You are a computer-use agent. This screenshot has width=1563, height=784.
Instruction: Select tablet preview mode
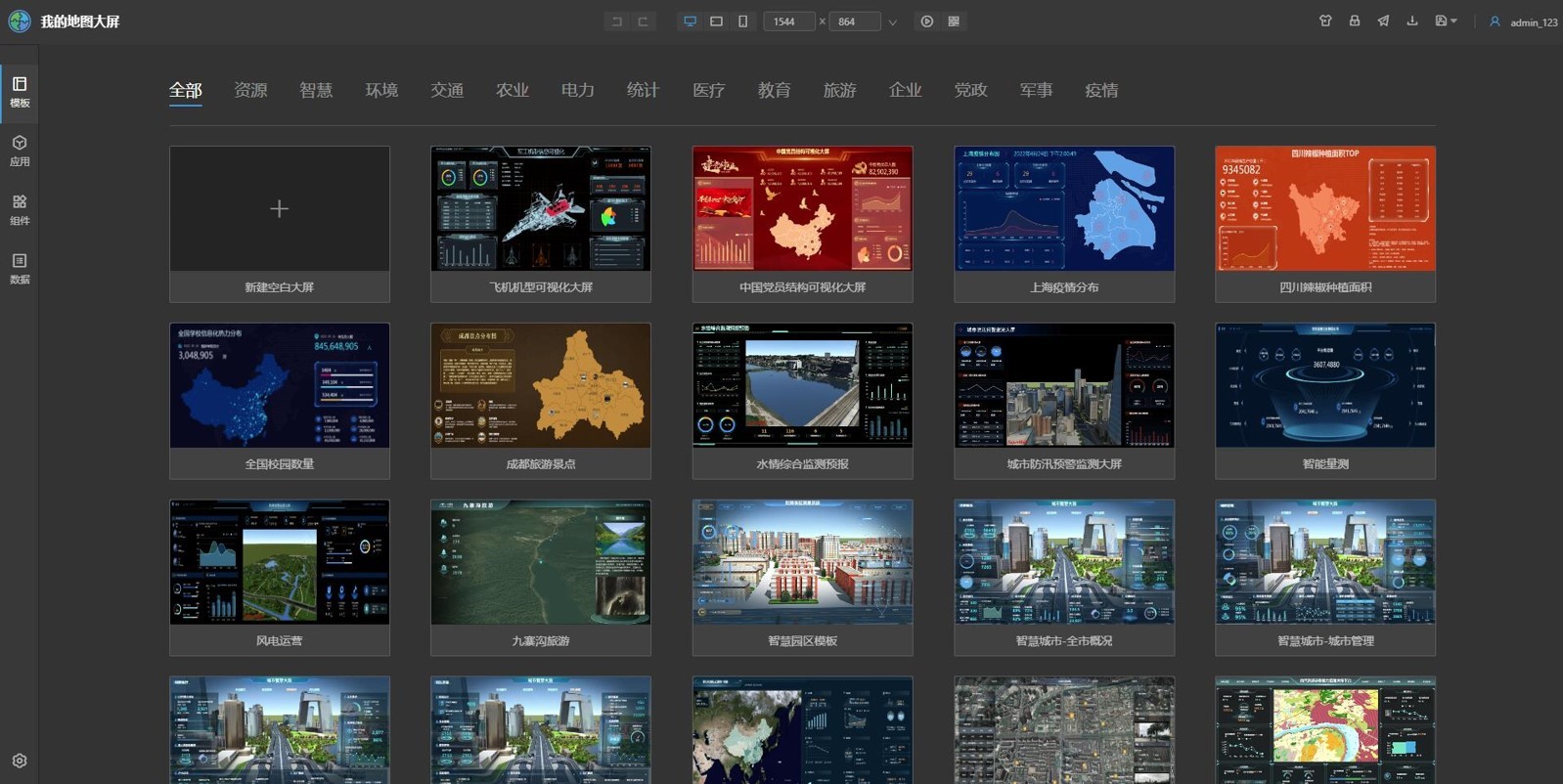(717, 22)
